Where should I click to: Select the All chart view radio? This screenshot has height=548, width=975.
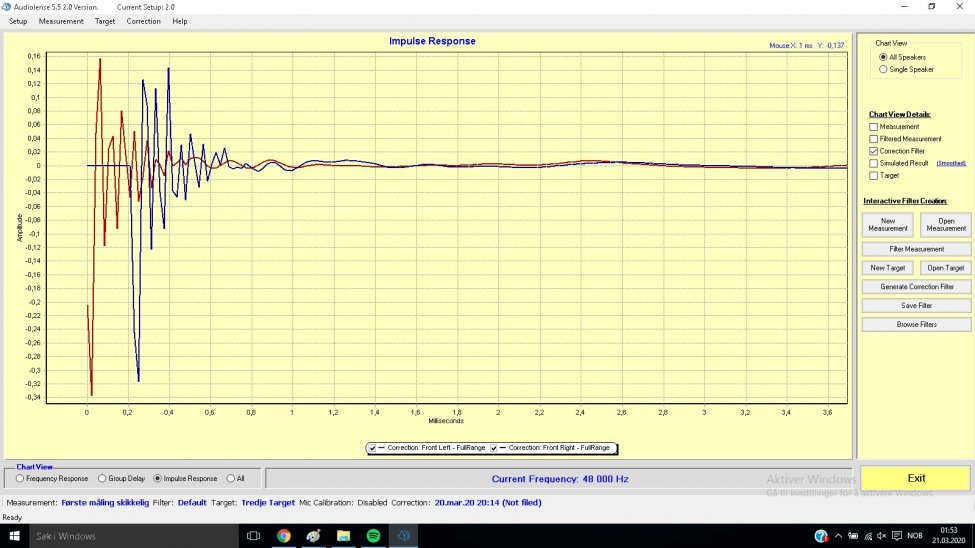231,479
